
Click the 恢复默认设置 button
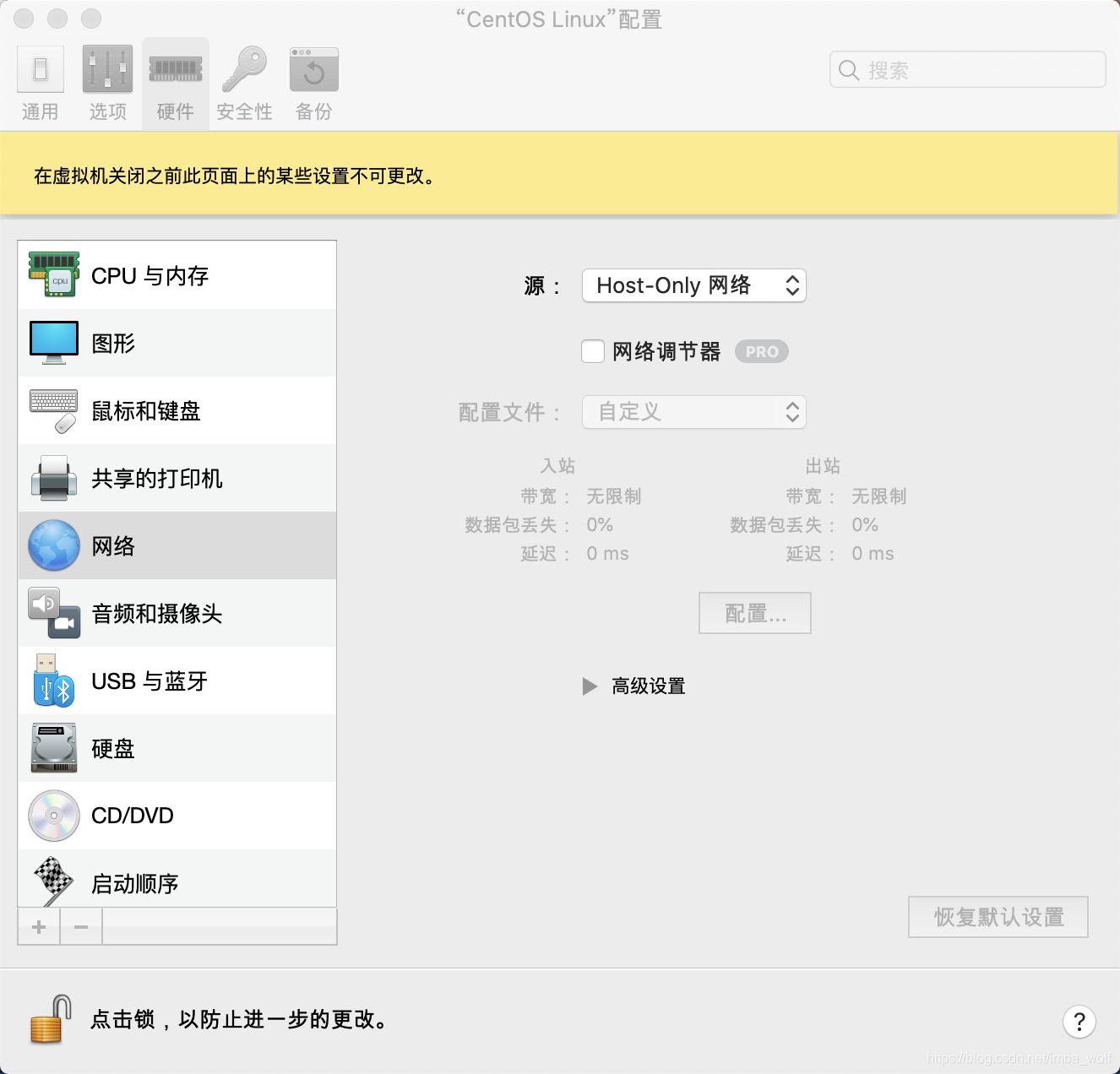998,917
